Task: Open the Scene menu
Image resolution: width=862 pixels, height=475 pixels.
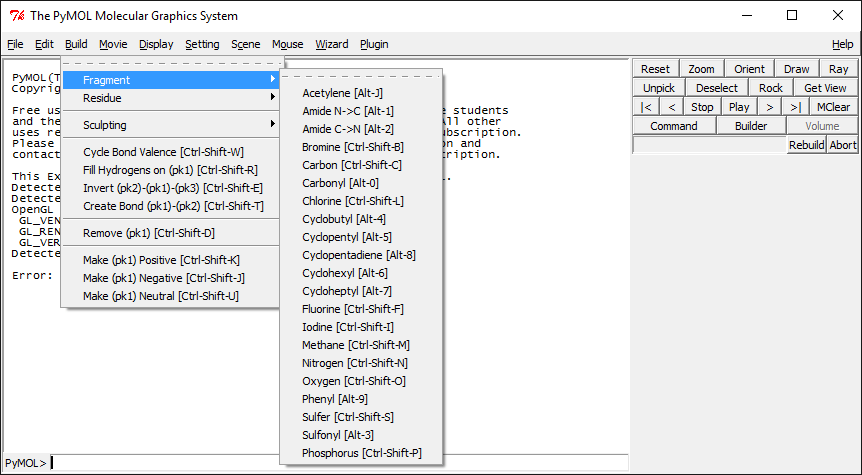Action: (246, 45)
